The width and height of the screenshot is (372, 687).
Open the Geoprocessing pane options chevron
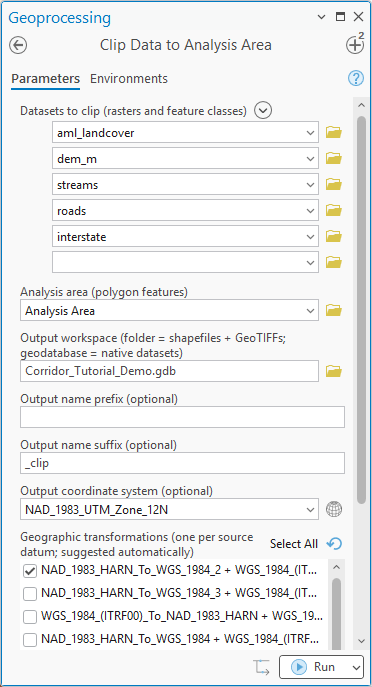[x=322, y=17]
